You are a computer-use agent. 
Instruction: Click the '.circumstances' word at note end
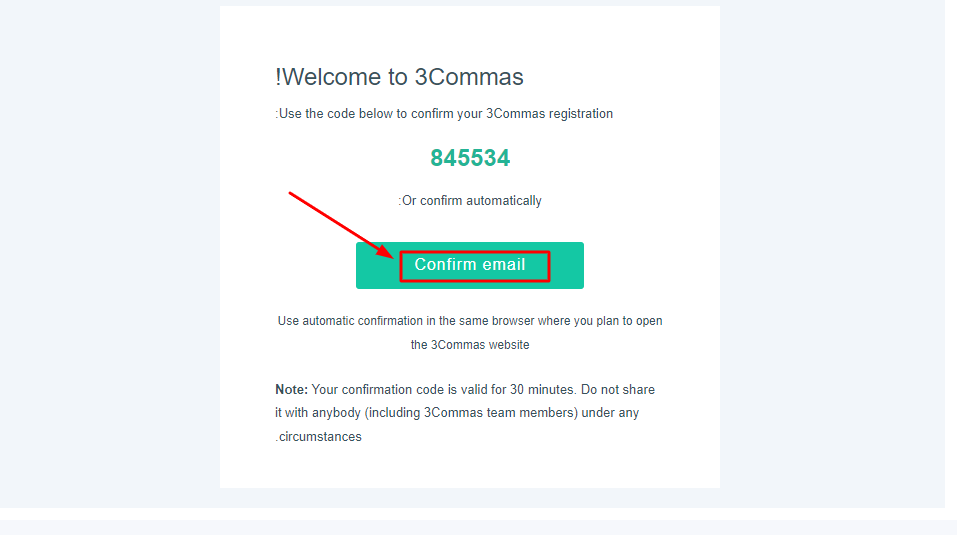coord(319,437)
